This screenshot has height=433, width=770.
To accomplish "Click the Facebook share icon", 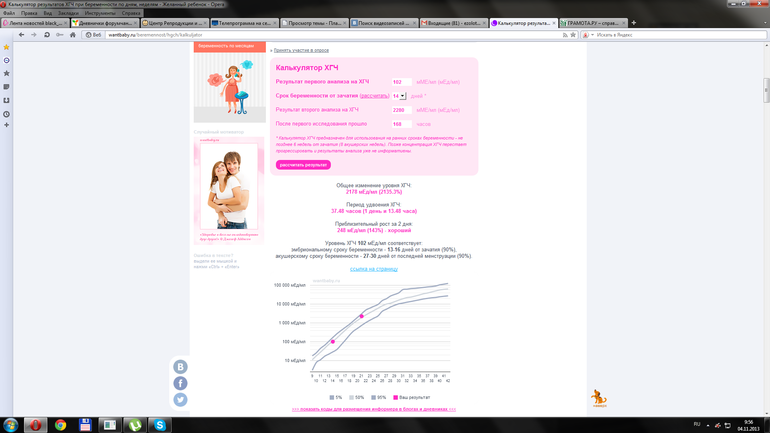I will 180,383.
